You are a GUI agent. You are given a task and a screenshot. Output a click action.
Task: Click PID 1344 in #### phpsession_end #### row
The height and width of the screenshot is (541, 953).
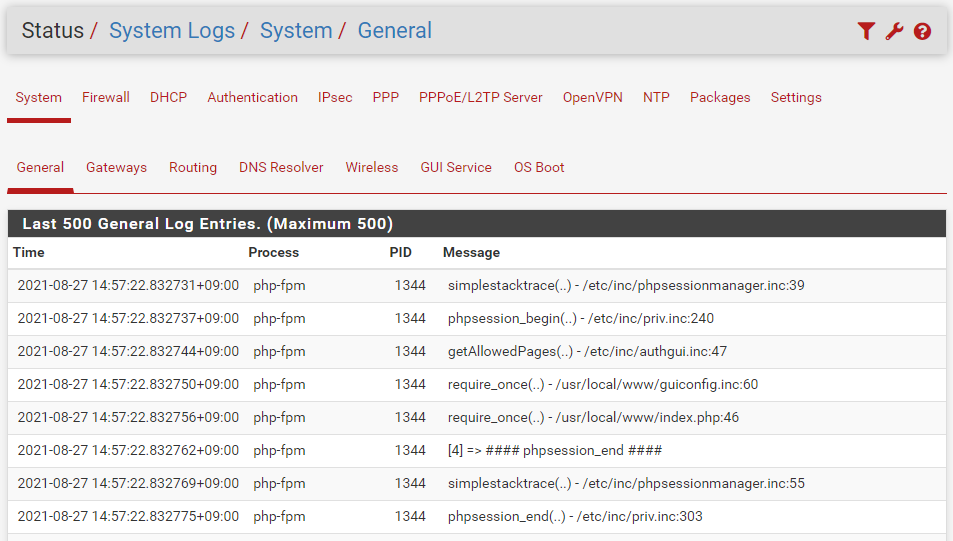click(x=410, y=450)
